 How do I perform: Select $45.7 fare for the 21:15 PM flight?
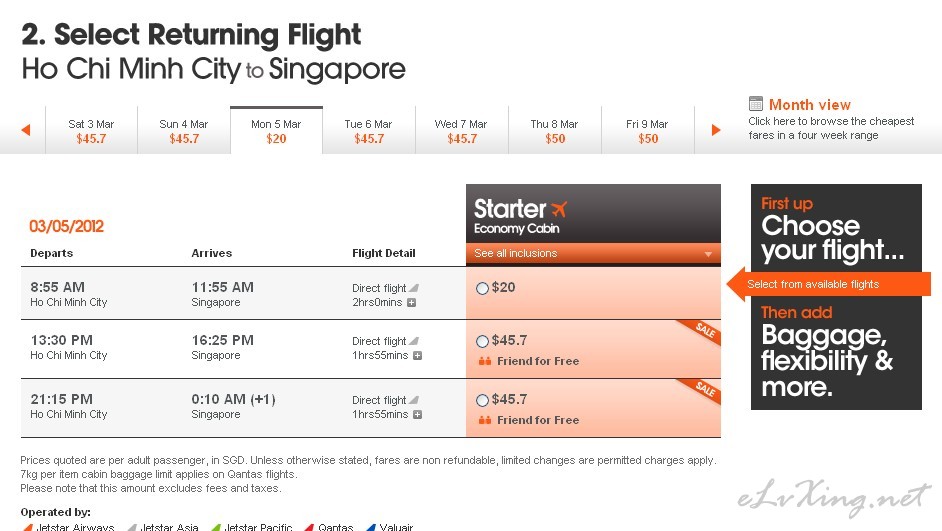(482, 400)
